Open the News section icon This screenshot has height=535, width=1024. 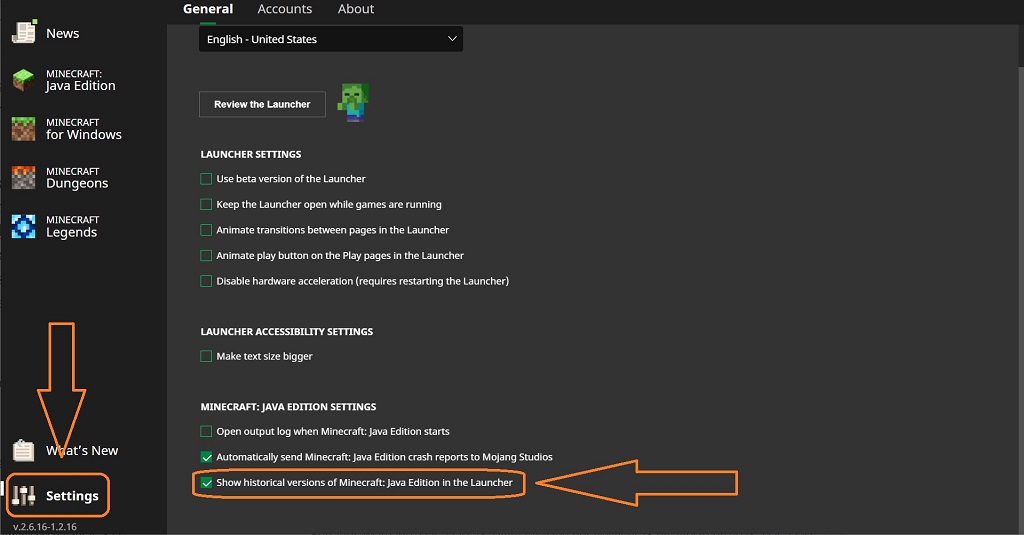tap(23, 32)
